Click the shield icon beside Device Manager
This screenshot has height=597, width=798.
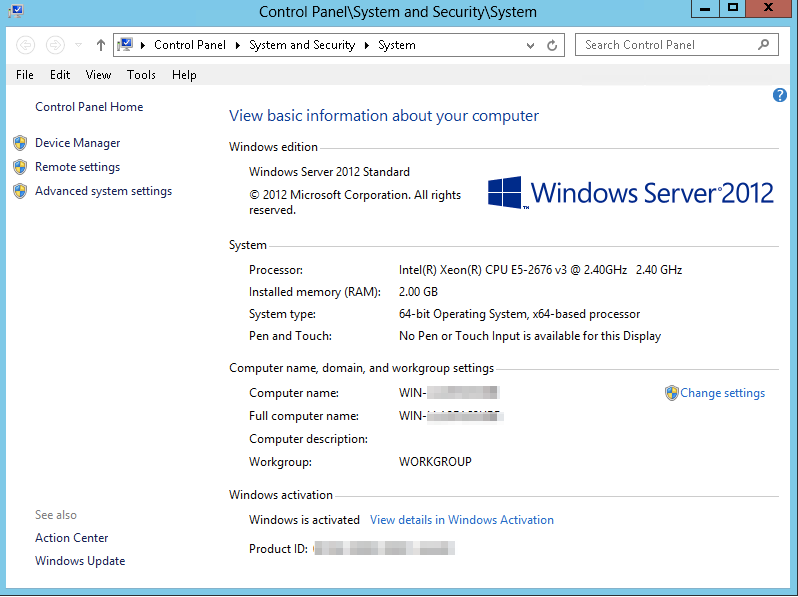click(x=20, y=143)
